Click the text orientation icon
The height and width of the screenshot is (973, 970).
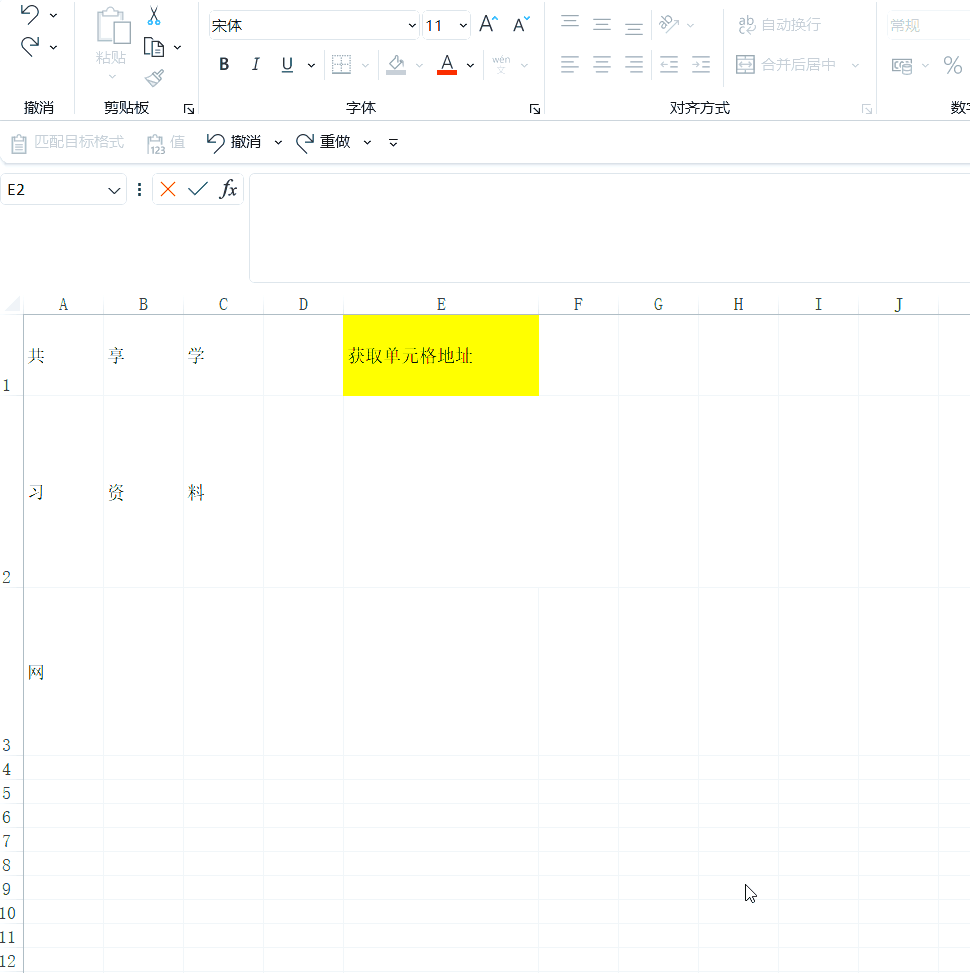coord(669,24)
